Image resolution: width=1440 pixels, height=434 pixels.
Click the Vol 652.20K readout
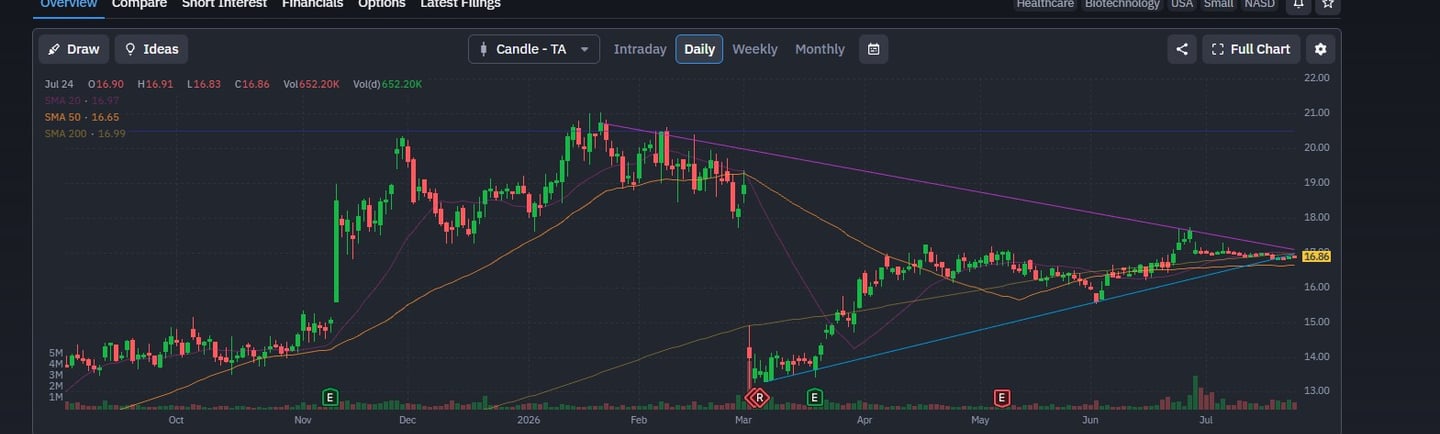pyautogui.click(x=311, y=84)
